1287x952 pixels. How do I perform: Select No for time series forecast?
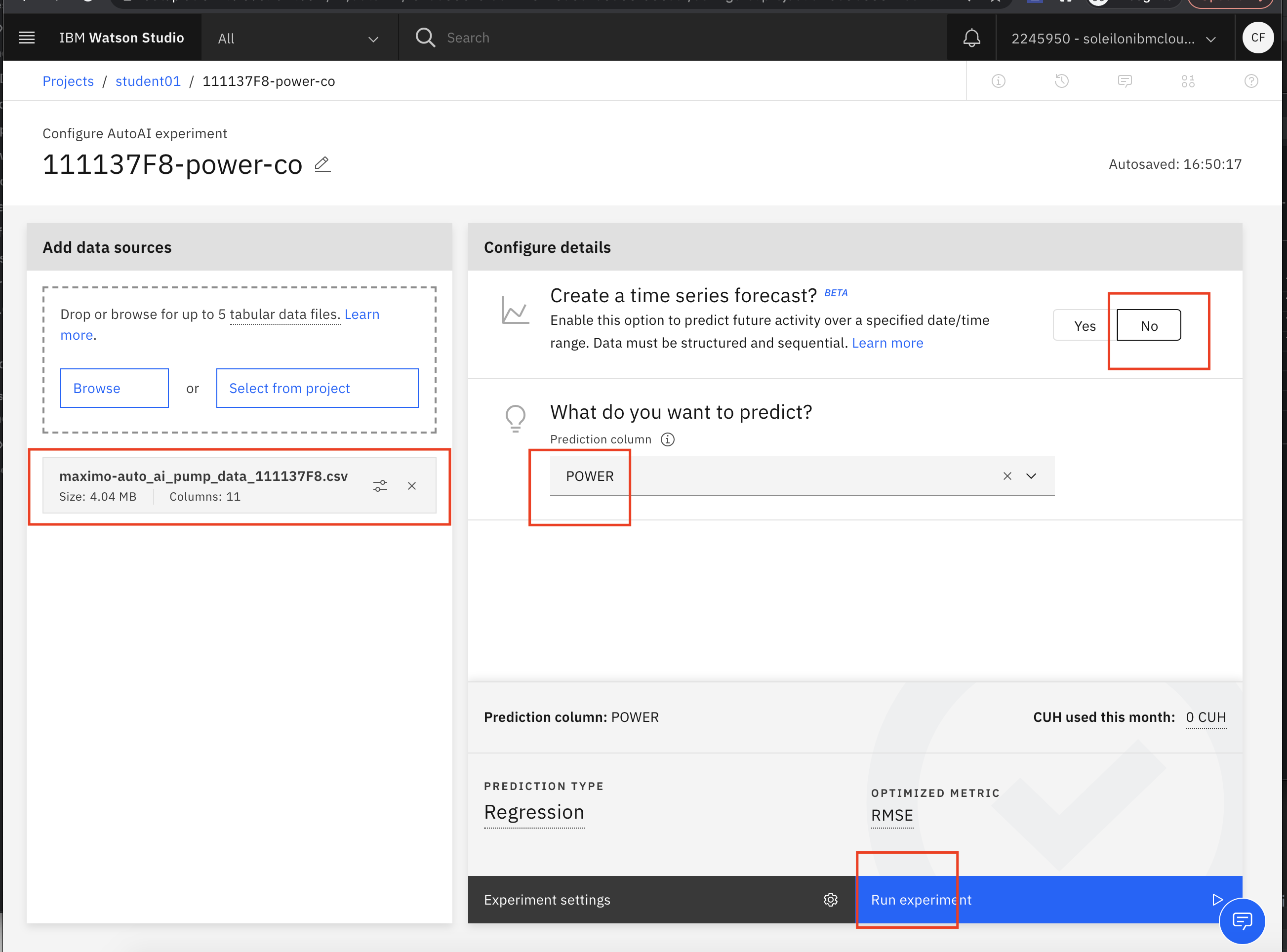pyautogui.click(x=1149, y=325)
